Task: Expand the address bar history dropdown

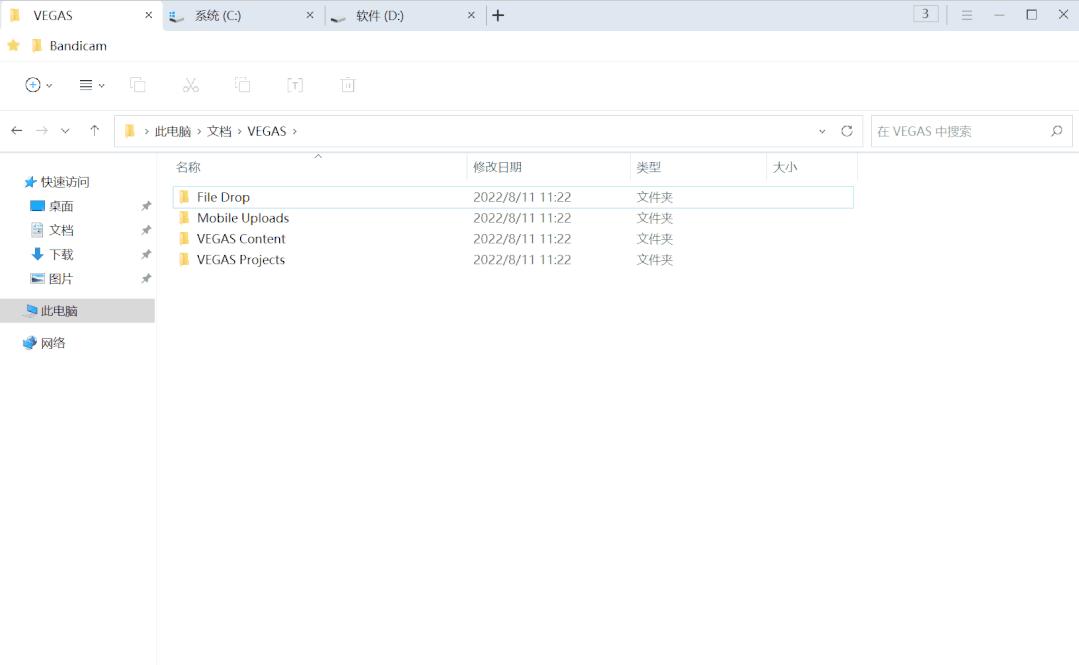Action: tap(822, 131)
